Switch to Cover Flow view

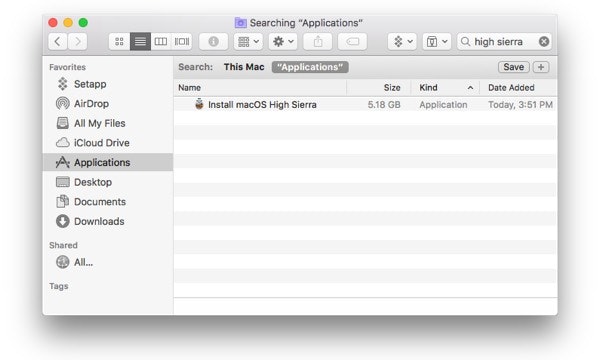(182, 41)
